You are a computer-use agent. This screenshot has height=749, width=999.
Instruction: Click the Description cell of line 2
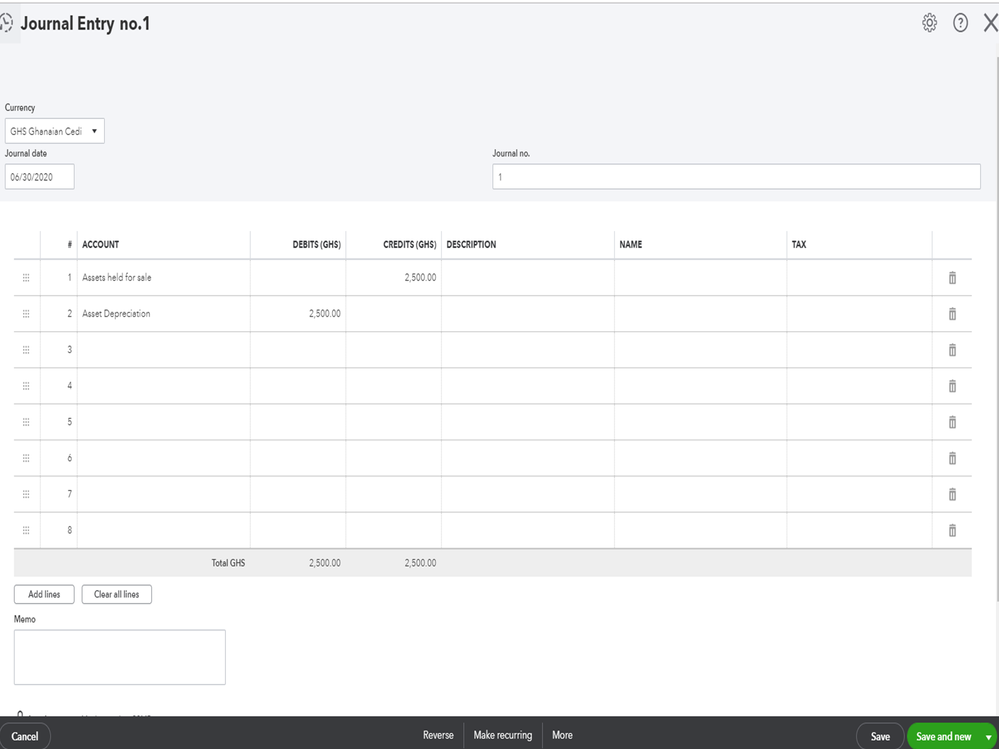pos(528,313)
